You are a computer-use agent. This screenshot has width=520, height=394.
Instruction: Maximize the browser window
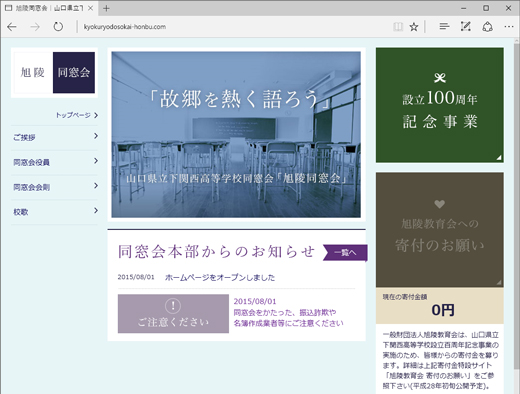[x=486, y=8]
